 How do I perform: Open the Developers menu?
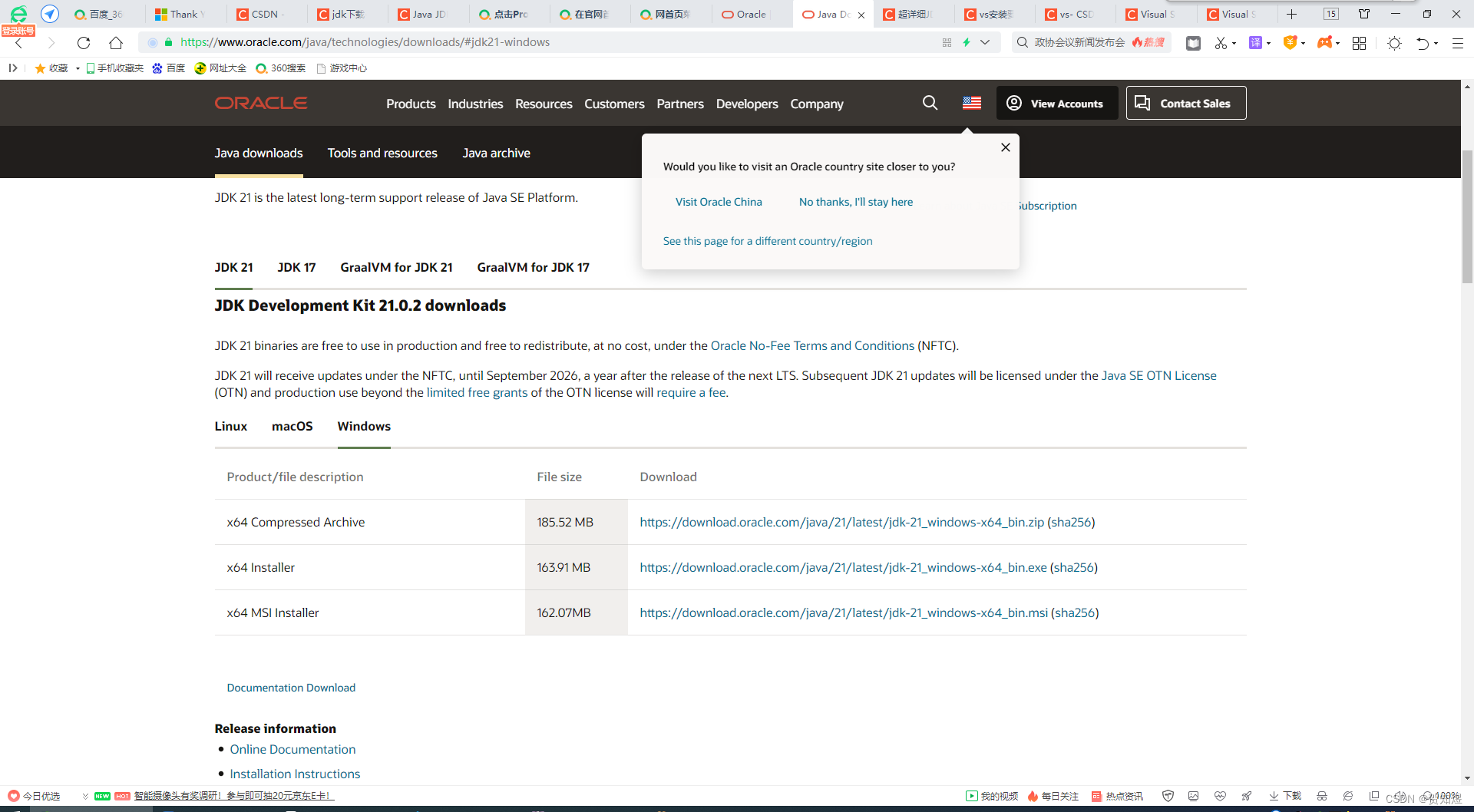[x=747, y=104]
